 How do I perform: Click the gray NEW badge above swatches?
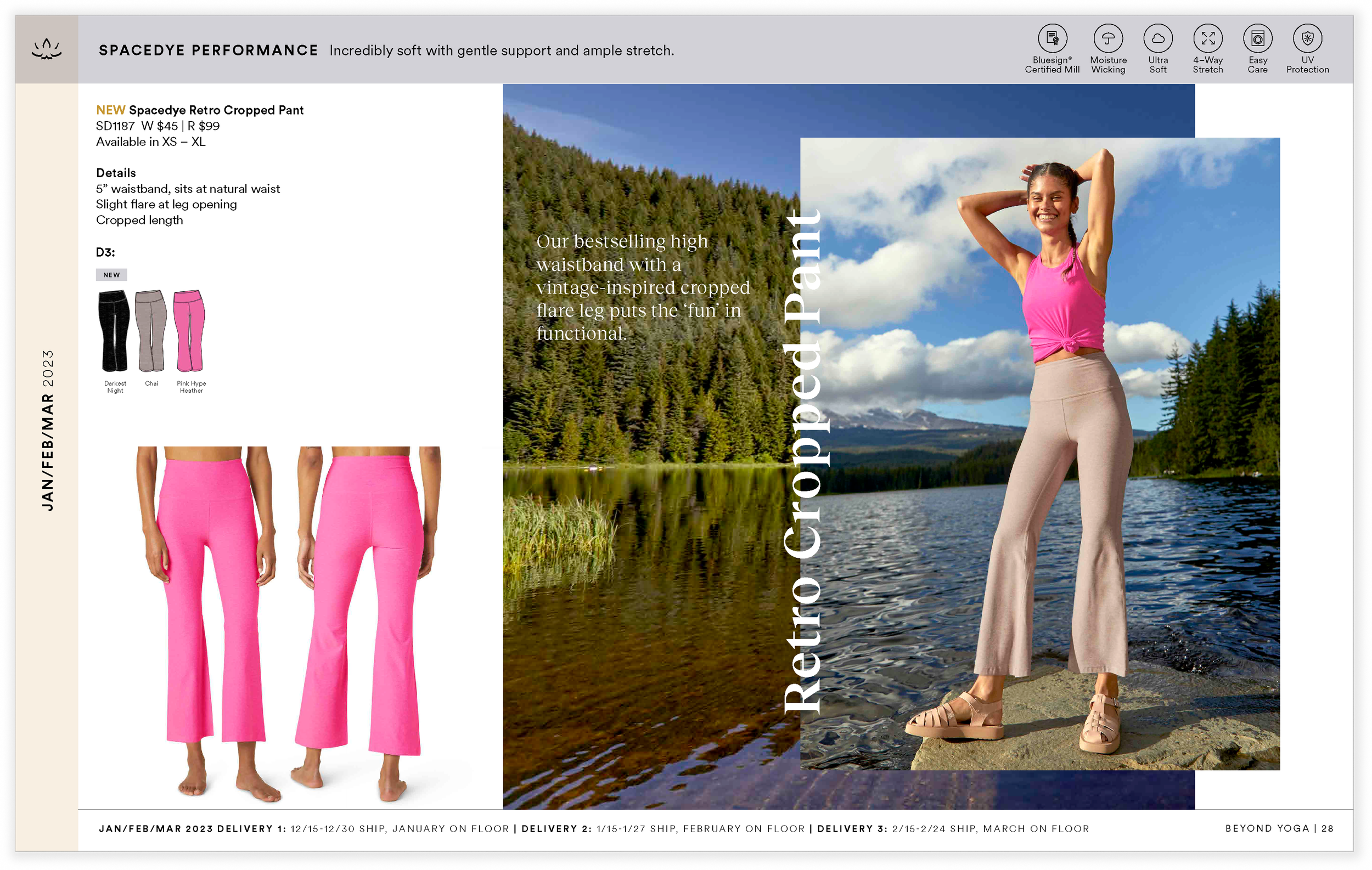point(111,275)
